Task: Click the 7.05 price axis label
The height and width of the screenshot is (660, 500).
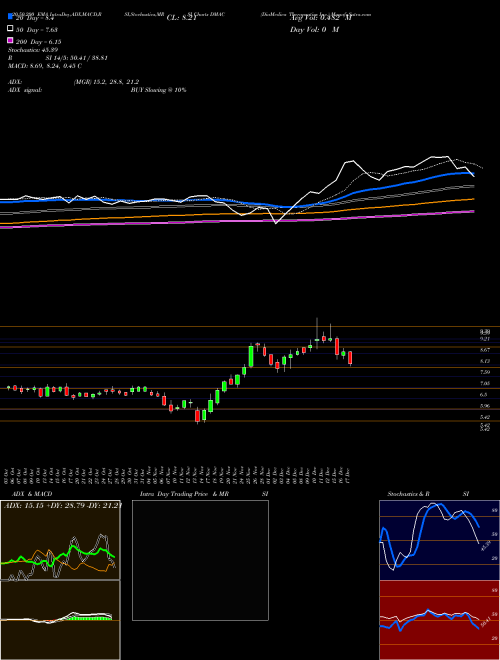Action: [484, 383]
